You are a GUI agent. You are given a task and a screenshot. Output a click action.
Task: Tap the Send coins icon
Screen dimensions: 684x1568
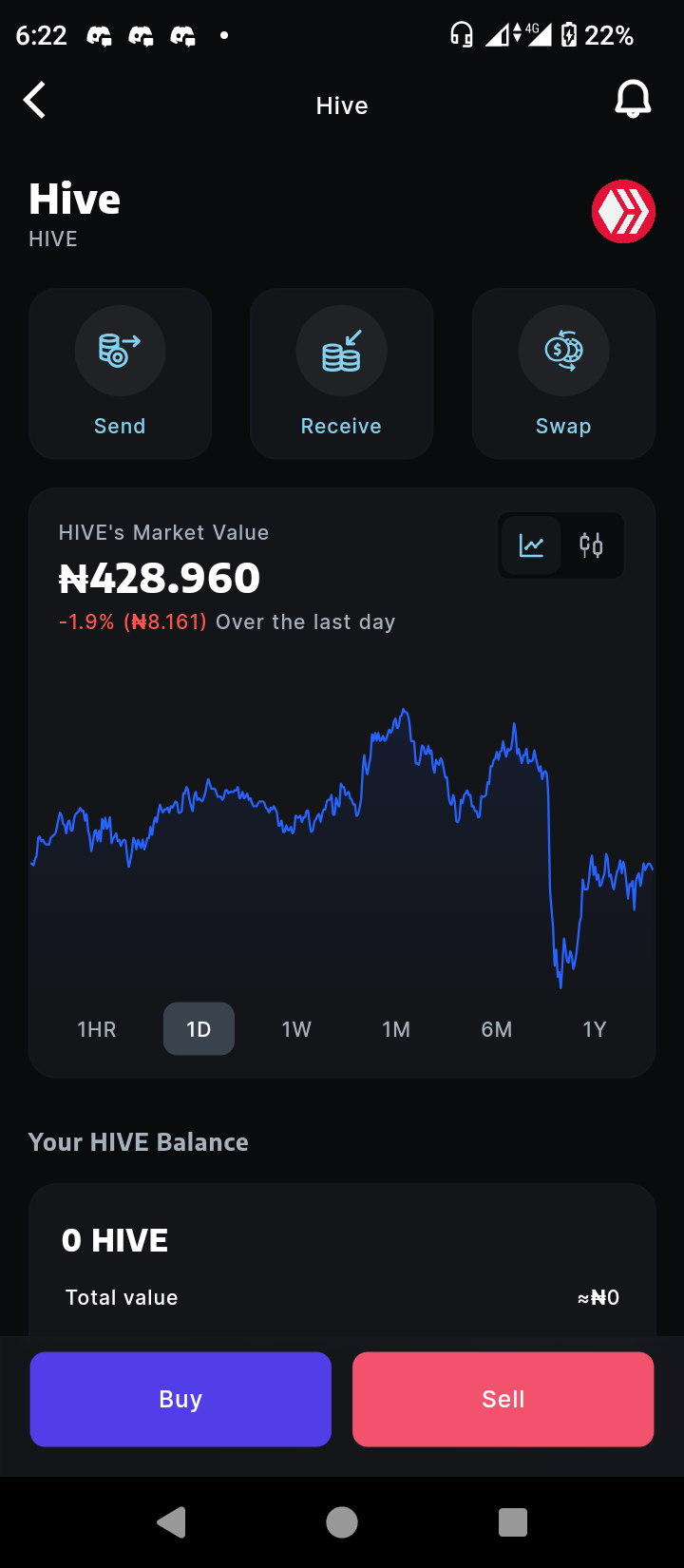coord(120,351)
